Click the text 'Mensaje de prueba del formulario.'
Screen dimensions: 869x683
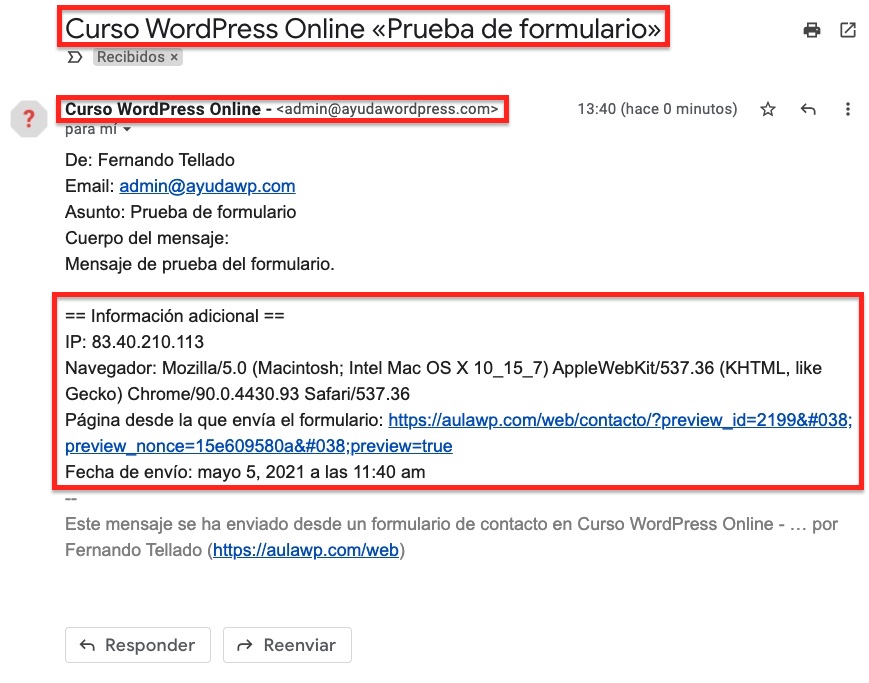[x=200, y=264]
